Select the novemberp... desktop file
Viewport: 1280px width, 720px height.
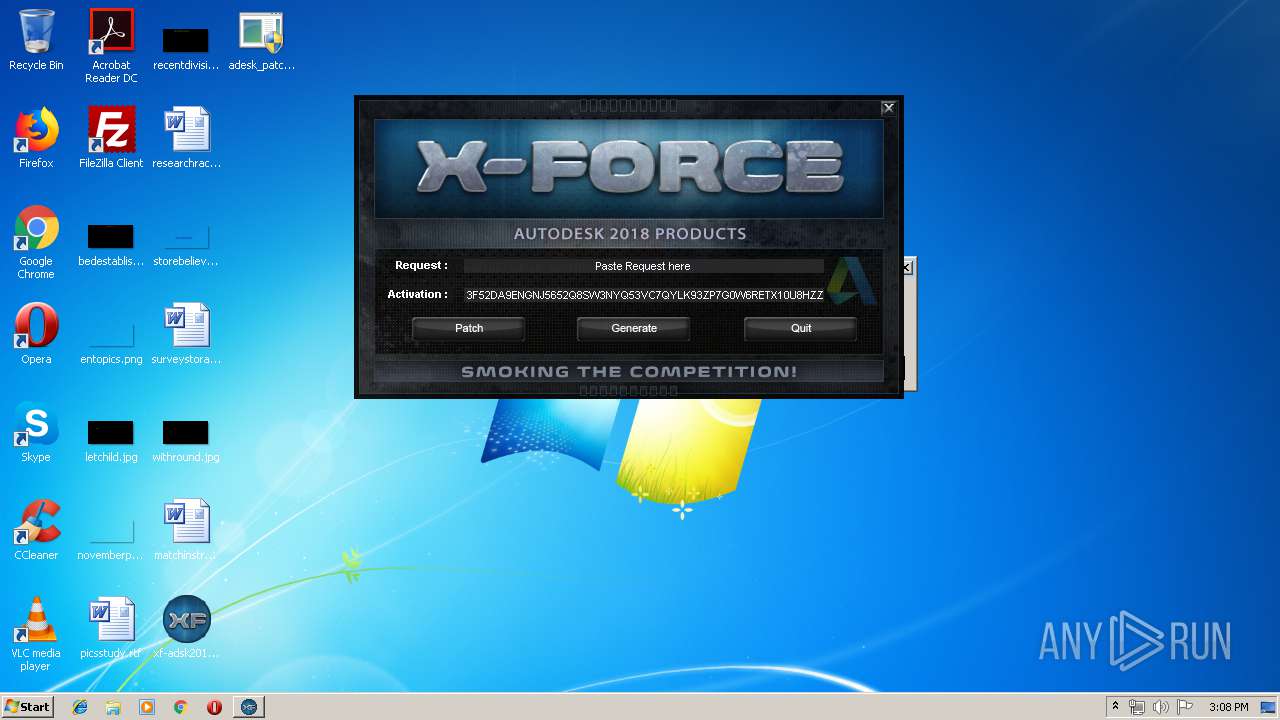pos(111,540)
